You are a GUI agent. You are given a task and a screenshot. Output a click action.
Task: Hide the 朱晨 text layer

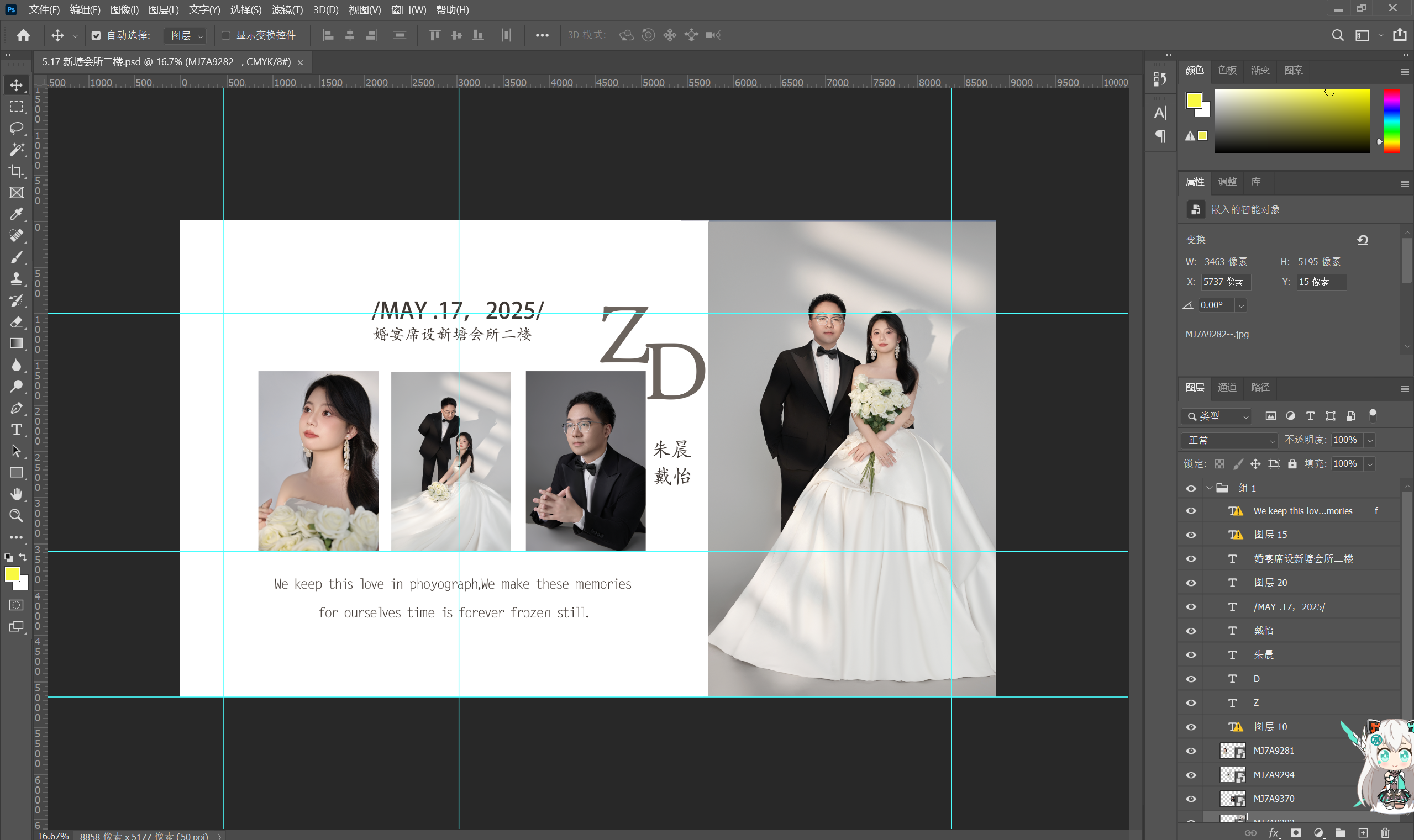point(1191,655)
